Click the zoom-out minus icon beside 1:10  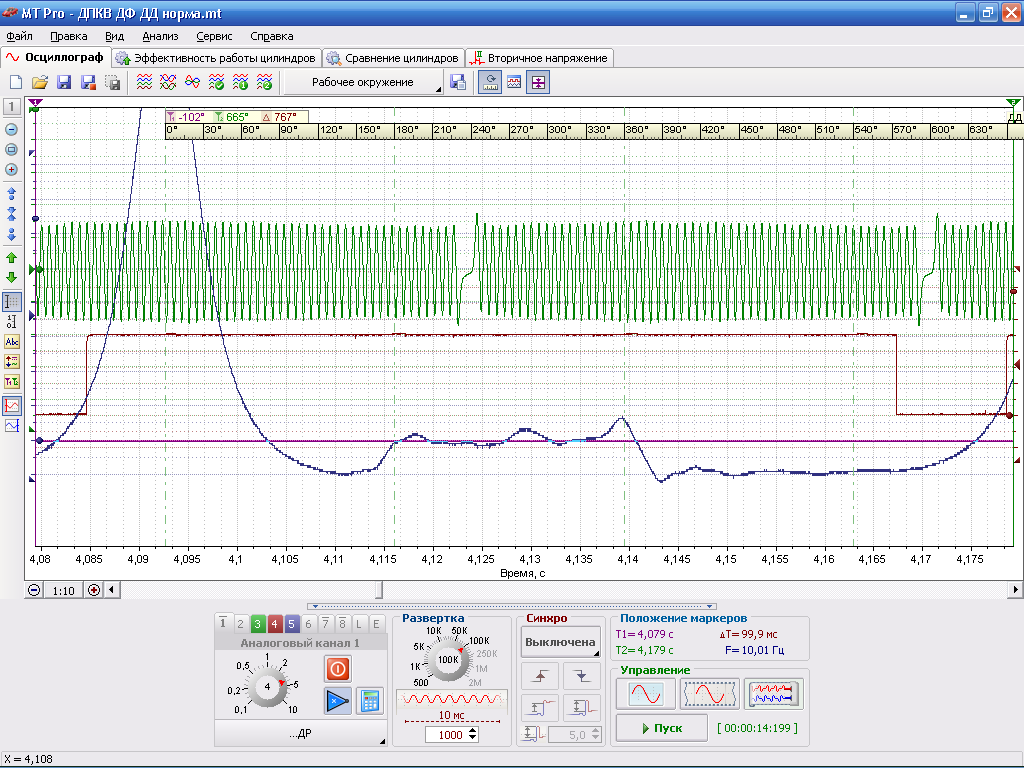point(34,590)
